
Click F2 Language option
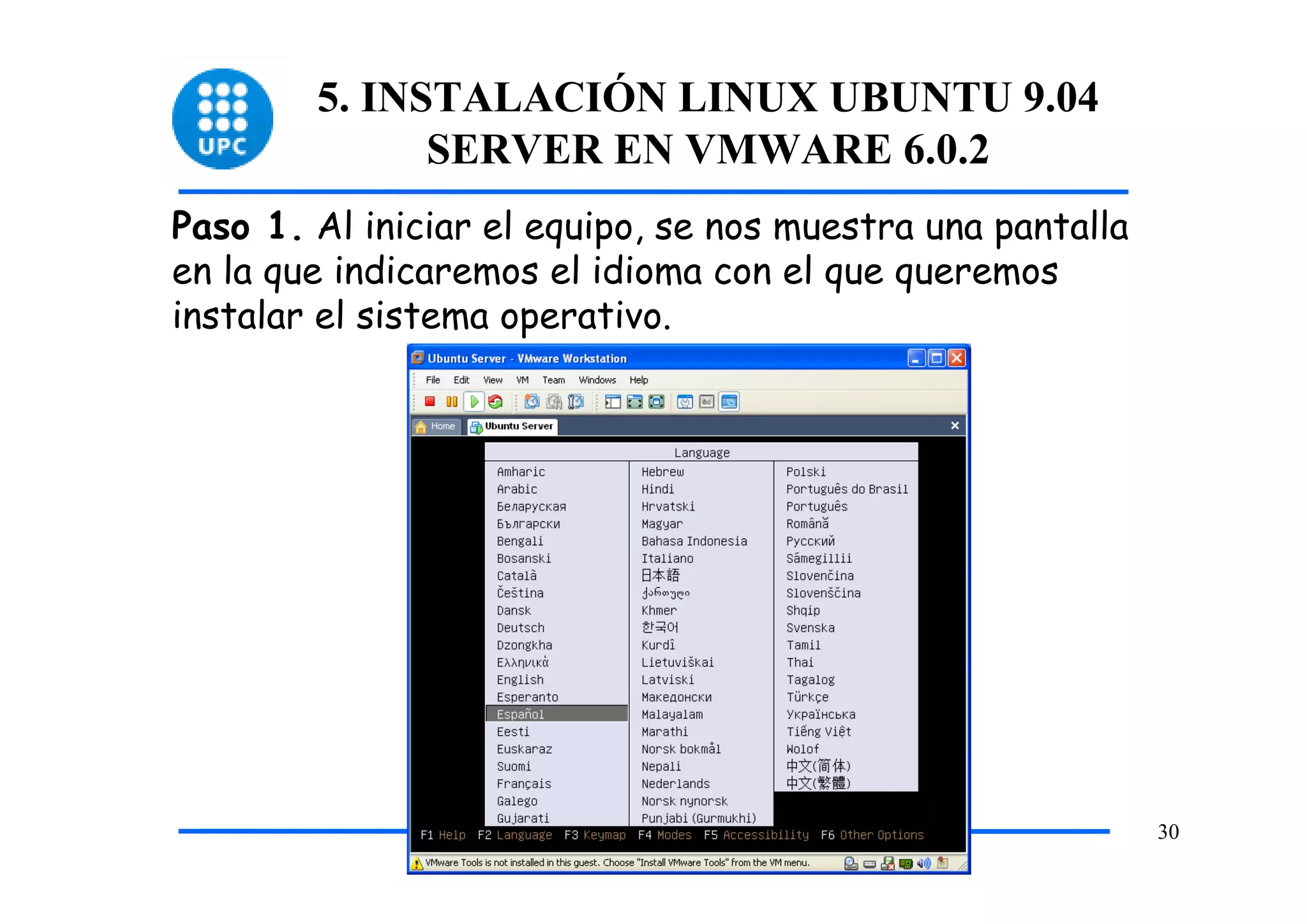point(515,835)
